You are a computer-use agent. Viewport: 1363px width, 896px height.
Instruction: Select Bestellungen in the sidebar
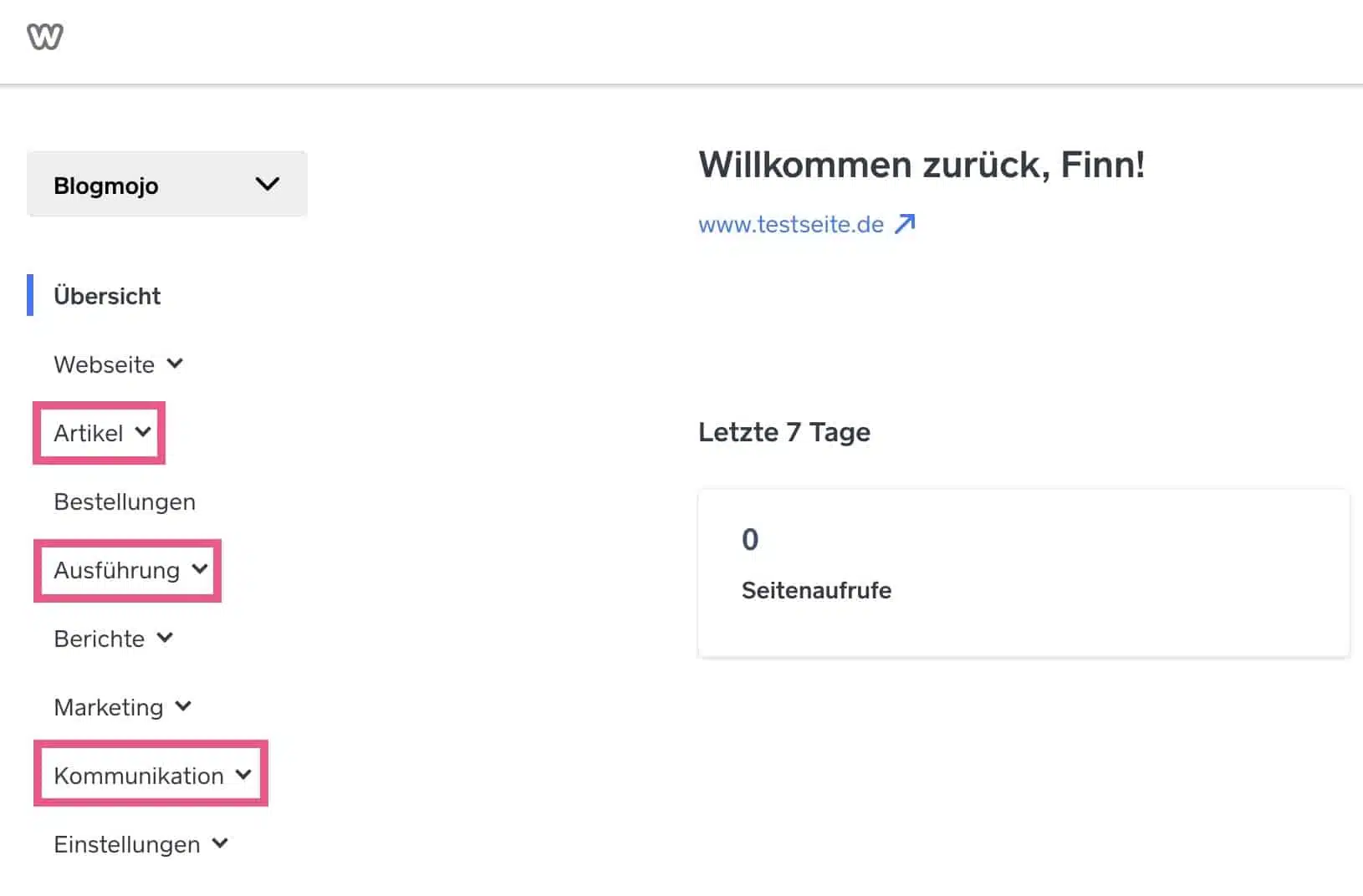click(x=124, y=501)
